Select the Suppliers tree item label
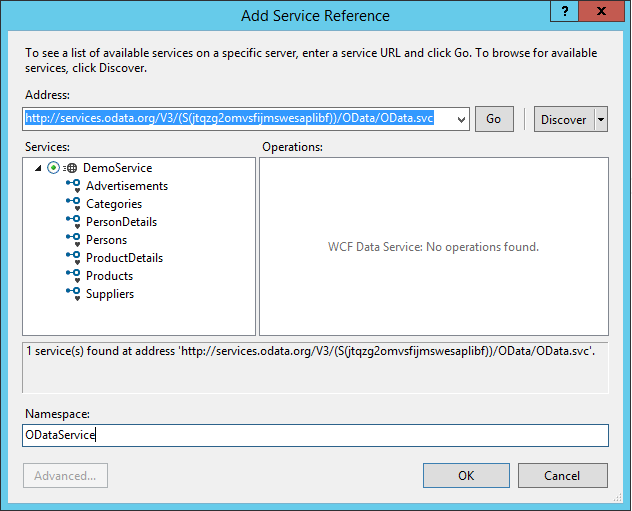The height and width of the screenshot is (511, 632). click(110, 294)
